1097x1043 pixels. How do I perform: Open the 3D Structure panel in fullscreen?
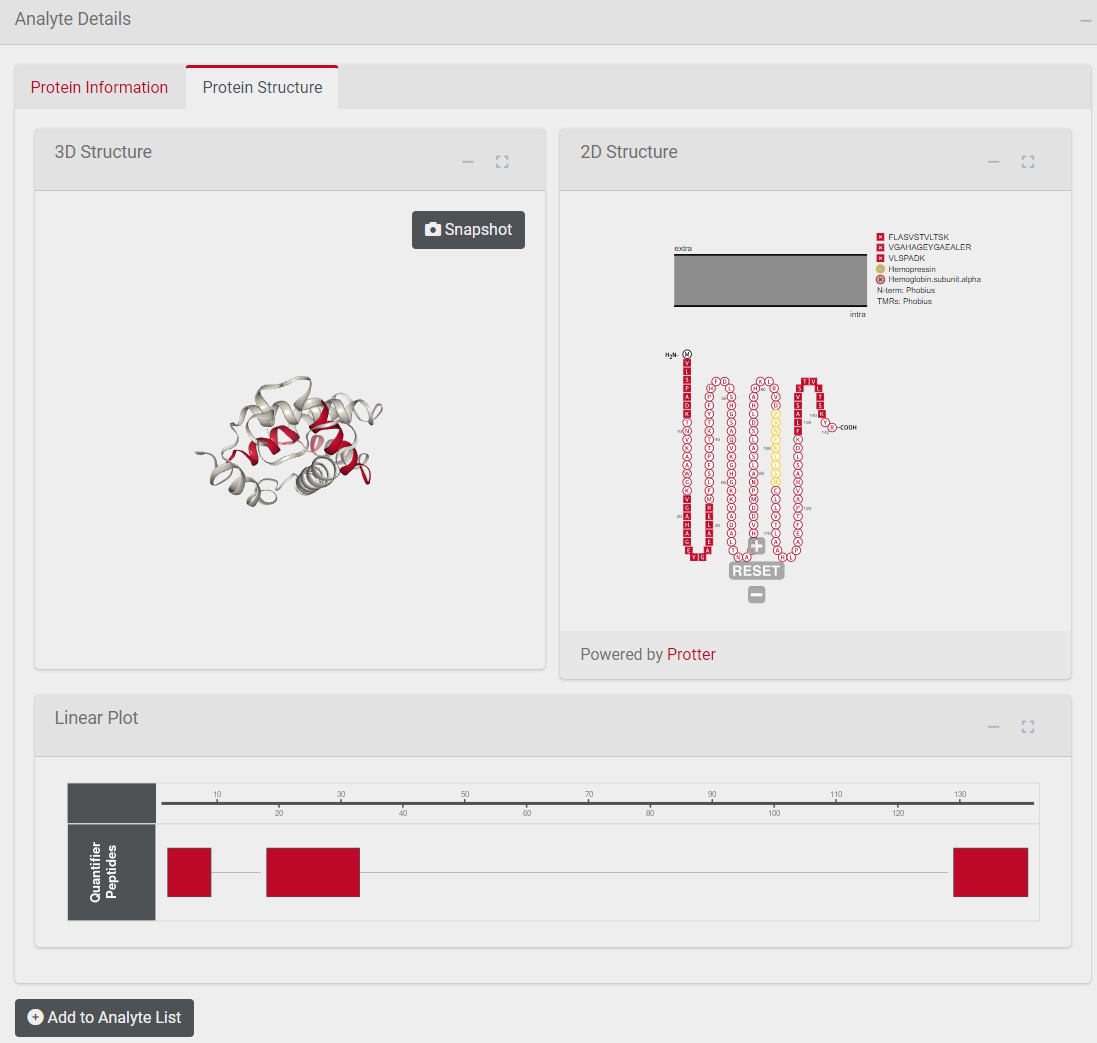[503, 161]
